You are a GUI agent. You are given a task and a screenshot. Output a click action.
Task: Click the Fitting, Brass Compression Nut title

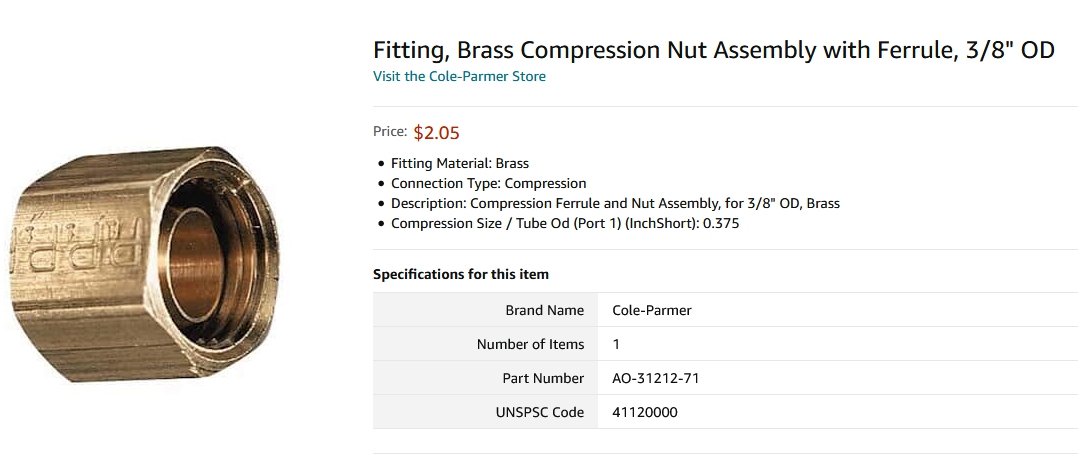point(714,50)
